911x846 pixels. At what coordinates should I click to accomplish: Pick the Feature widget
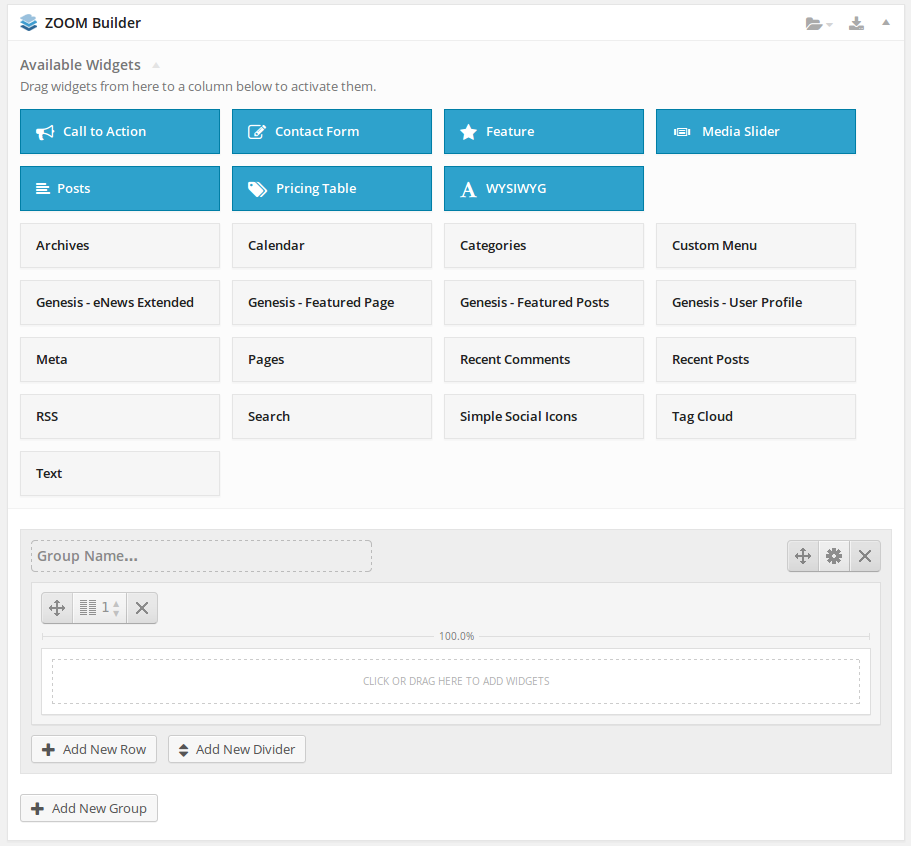pos(544,131)
